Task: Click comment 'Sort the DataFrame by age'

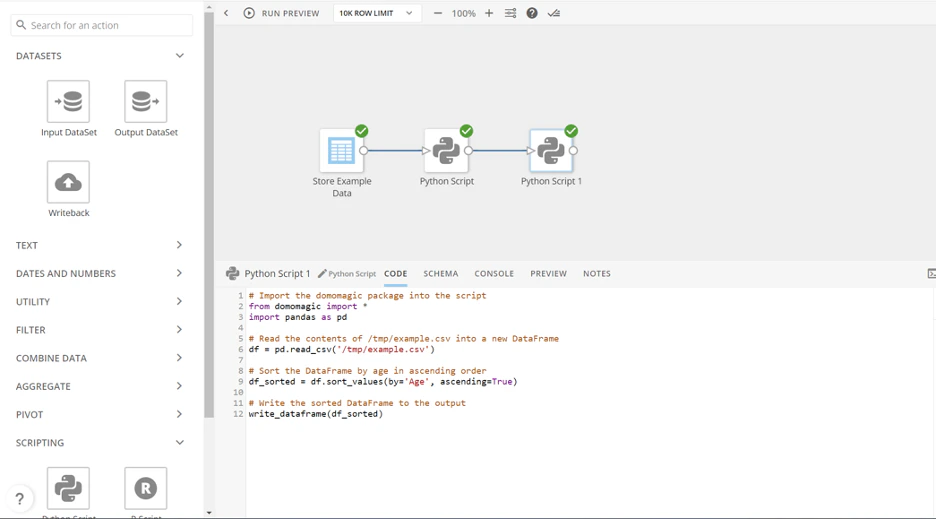Action: tap(367, 371)
